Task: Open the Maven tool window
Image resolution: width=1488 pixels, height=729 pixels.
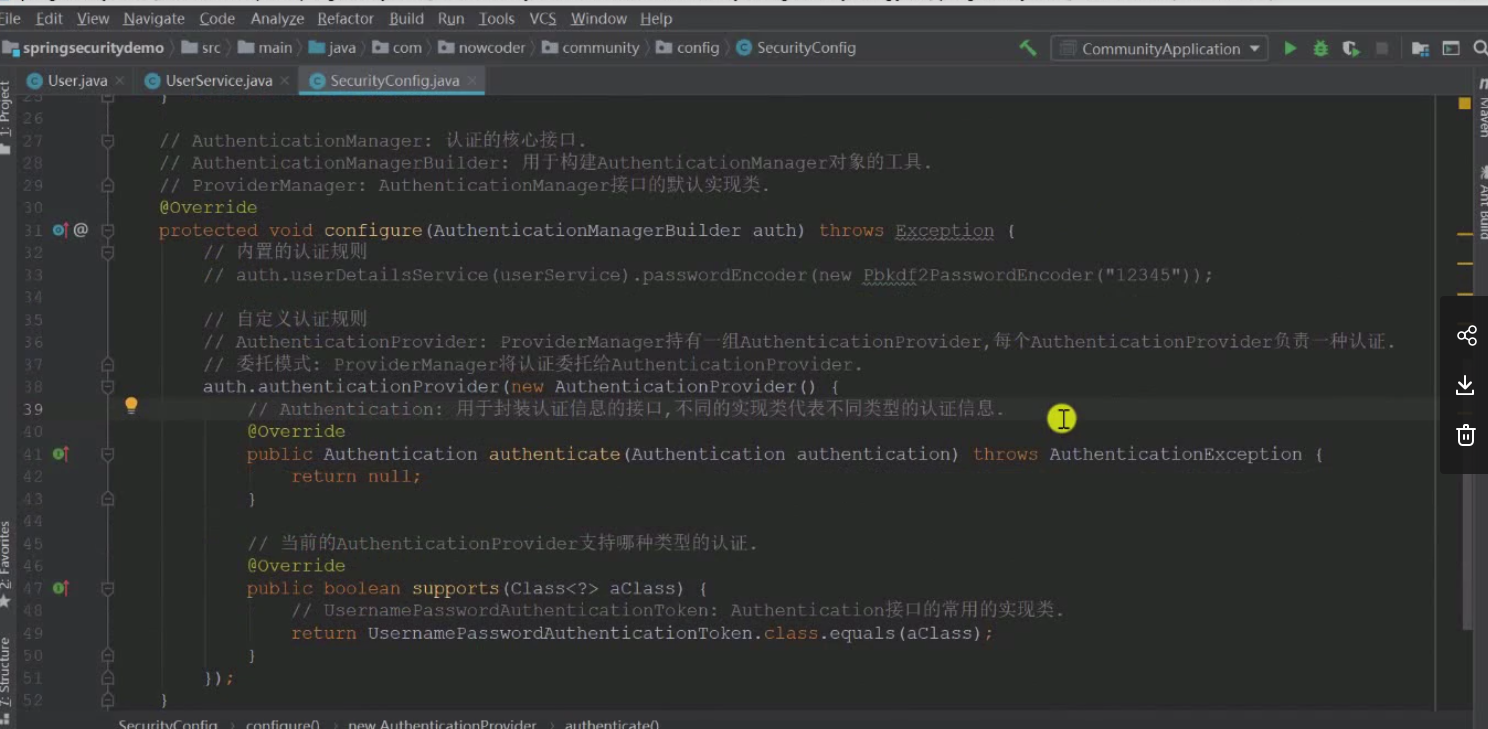Action: (x=1482, y=107)
